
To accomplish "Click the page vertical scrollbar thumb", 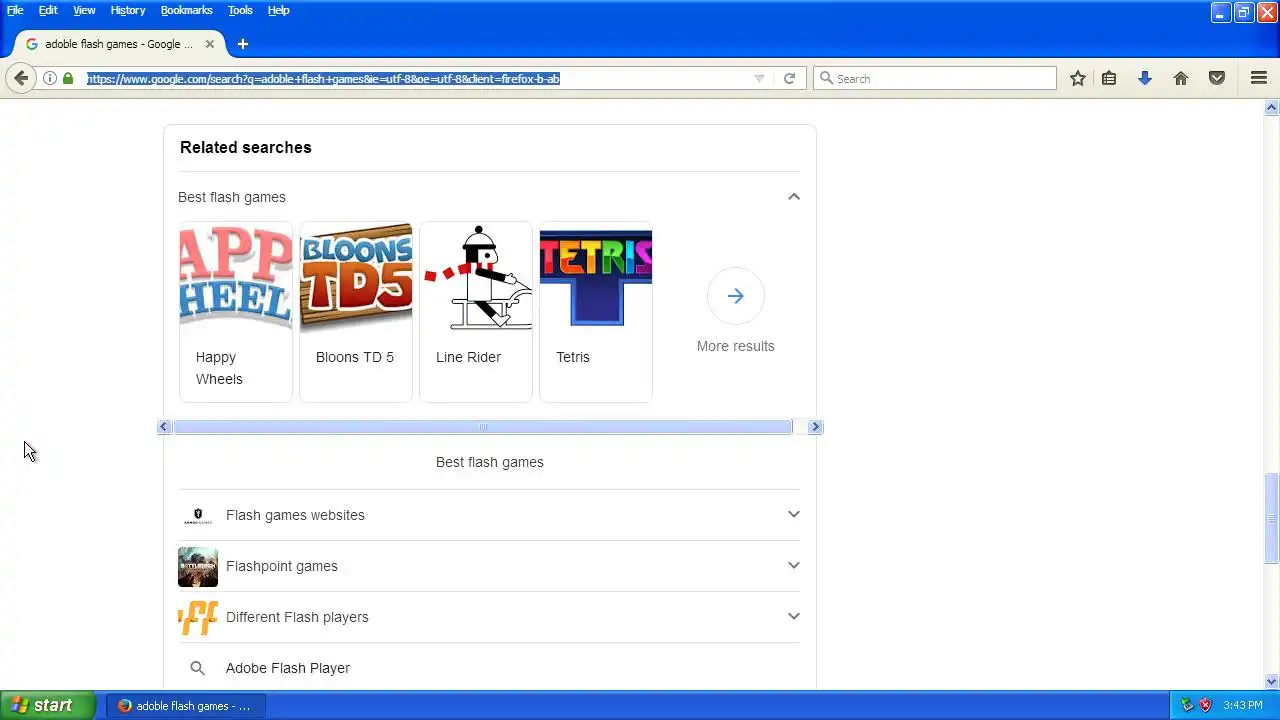I will [1272, 518].
